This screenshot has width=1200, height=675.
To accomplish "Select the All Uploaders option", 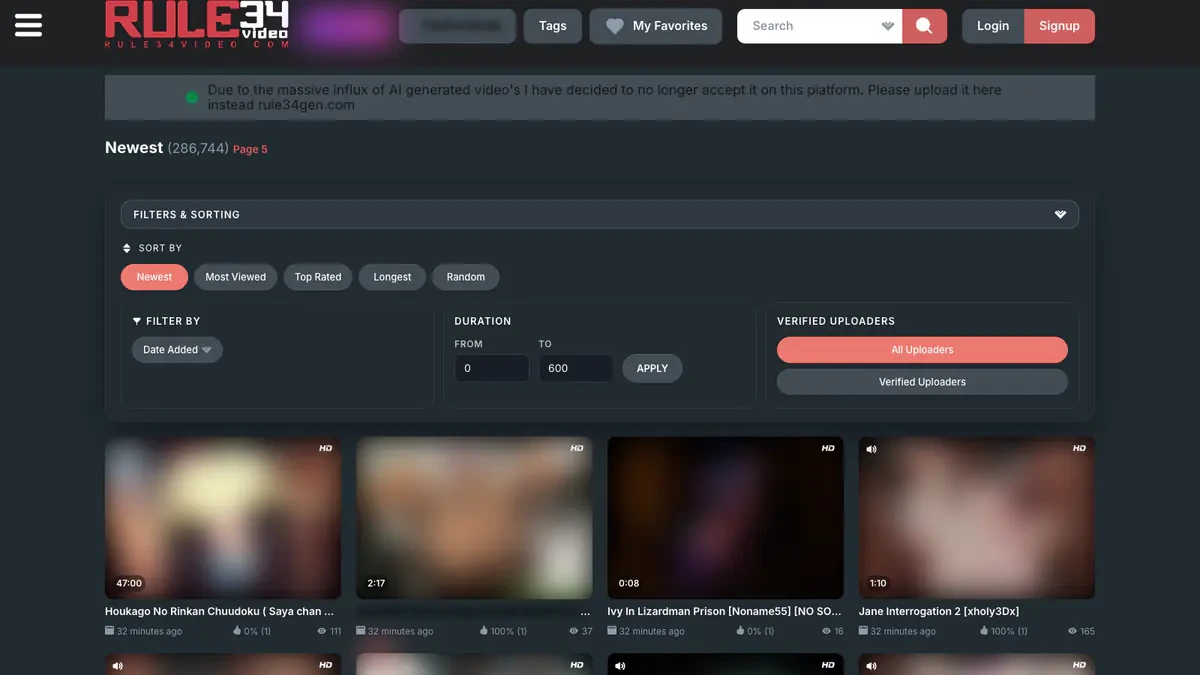I will [922, 350].
